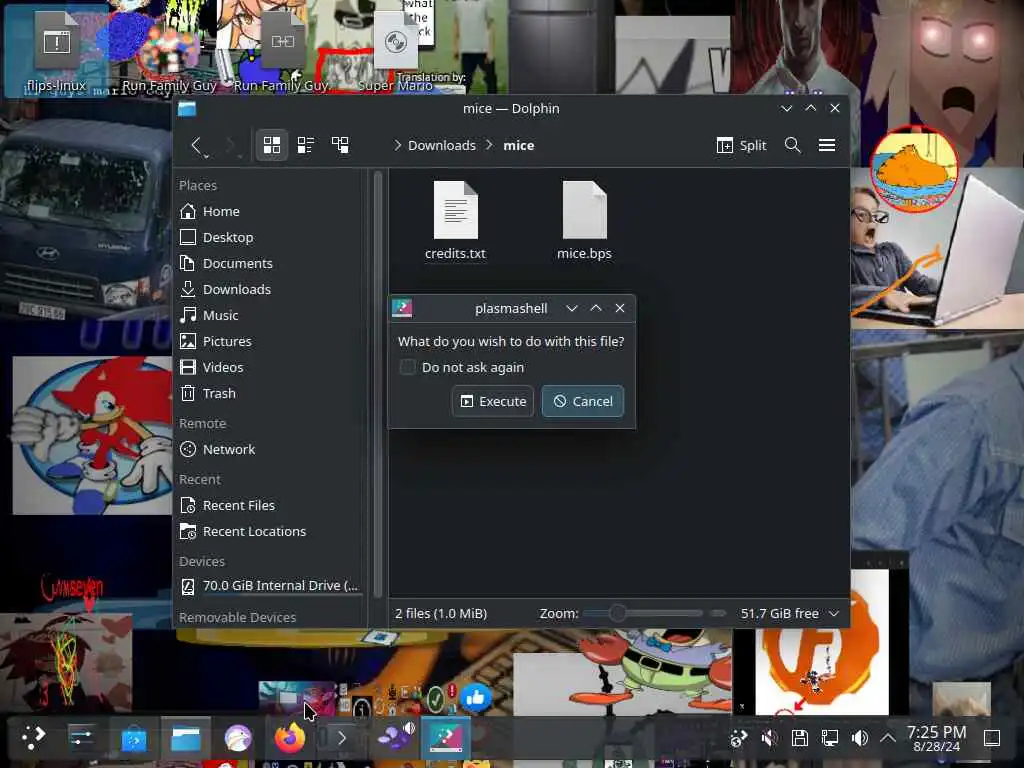This screenshot has width=1024, height=768.
Task: Select the 70.0 GiB Internal Drive
Action: 268,586
